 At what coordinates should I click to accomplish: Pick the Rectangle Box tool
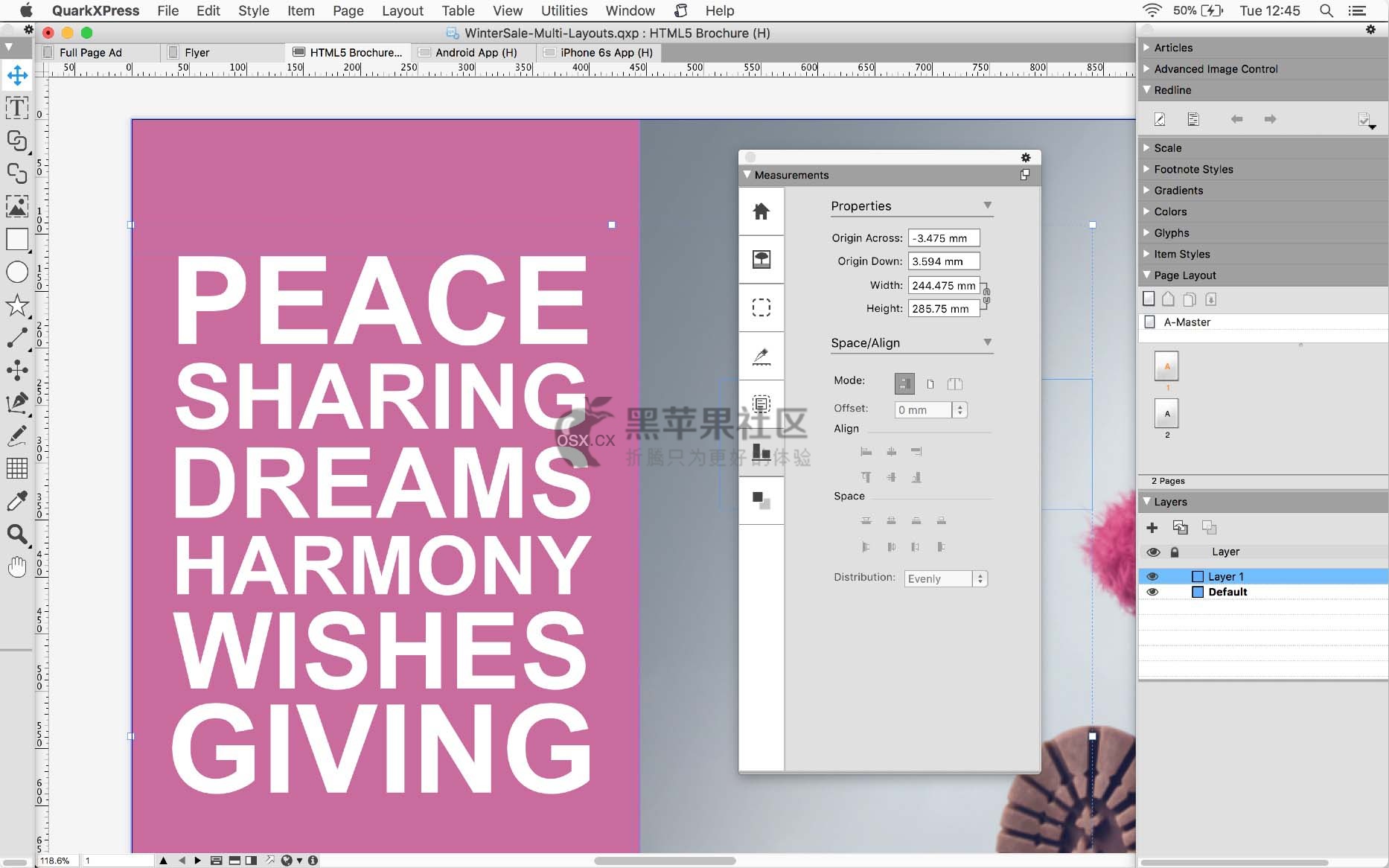click(17, 240)
